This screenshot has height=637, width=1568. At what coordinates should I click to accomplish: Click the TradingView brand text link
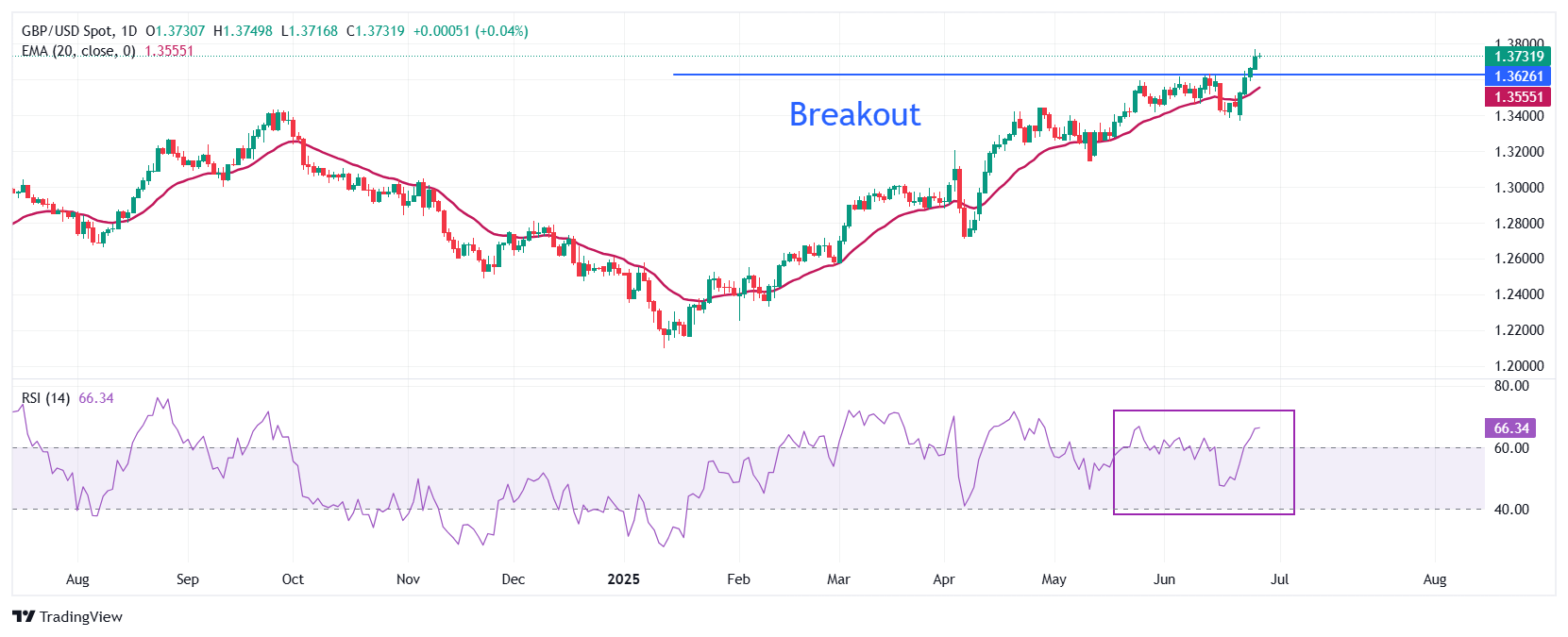pos(81,616)
